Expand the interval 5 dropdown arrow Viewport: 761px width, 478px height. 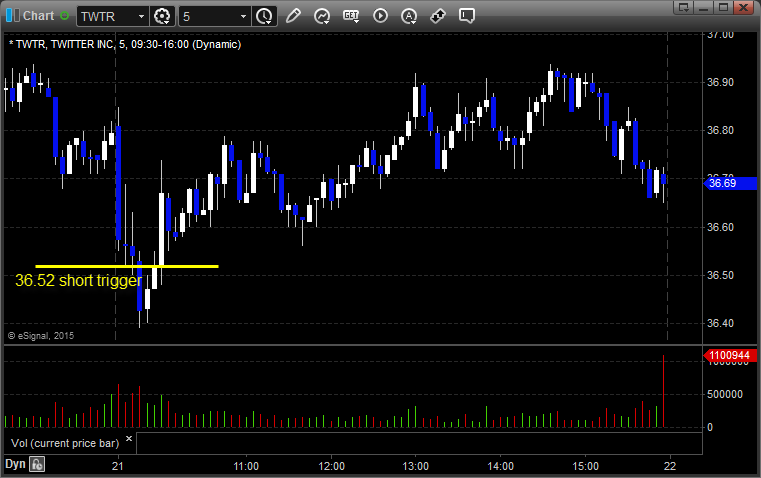click(244, 16)
